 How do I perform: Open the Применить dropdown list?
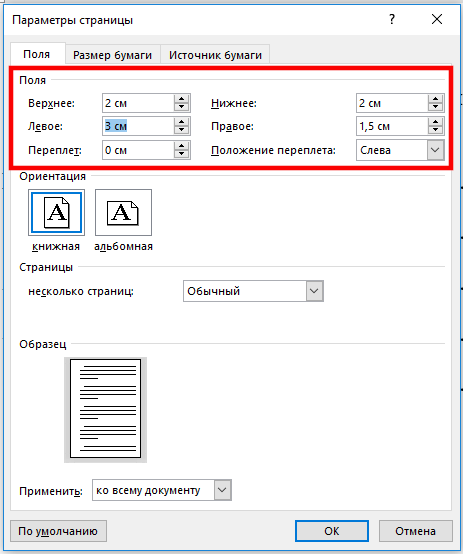click(222, 490)
